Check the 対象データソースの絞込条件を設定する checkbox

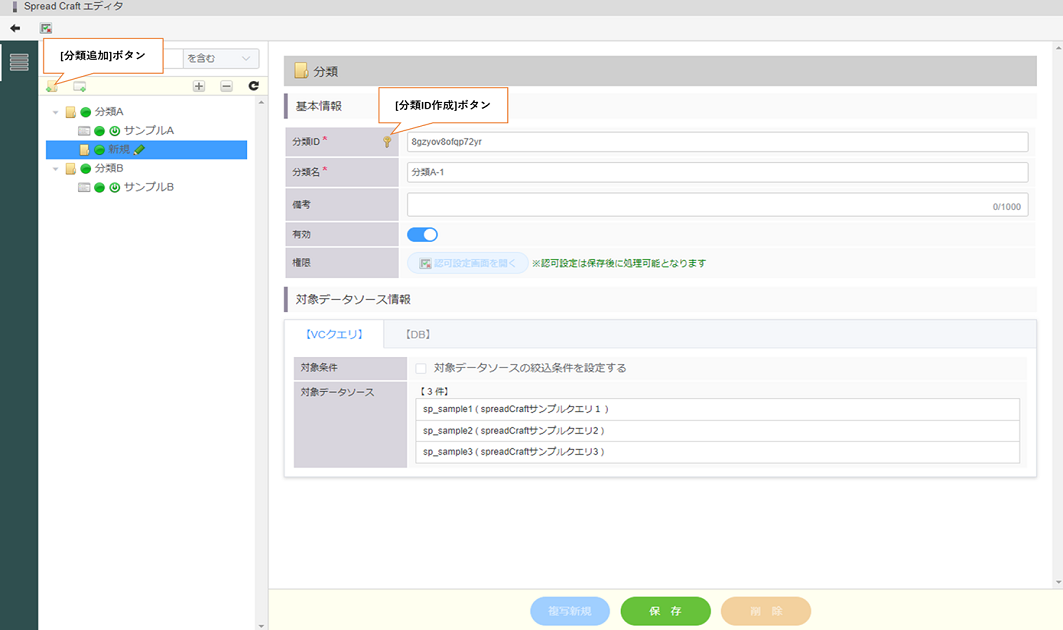pos(421,368)
